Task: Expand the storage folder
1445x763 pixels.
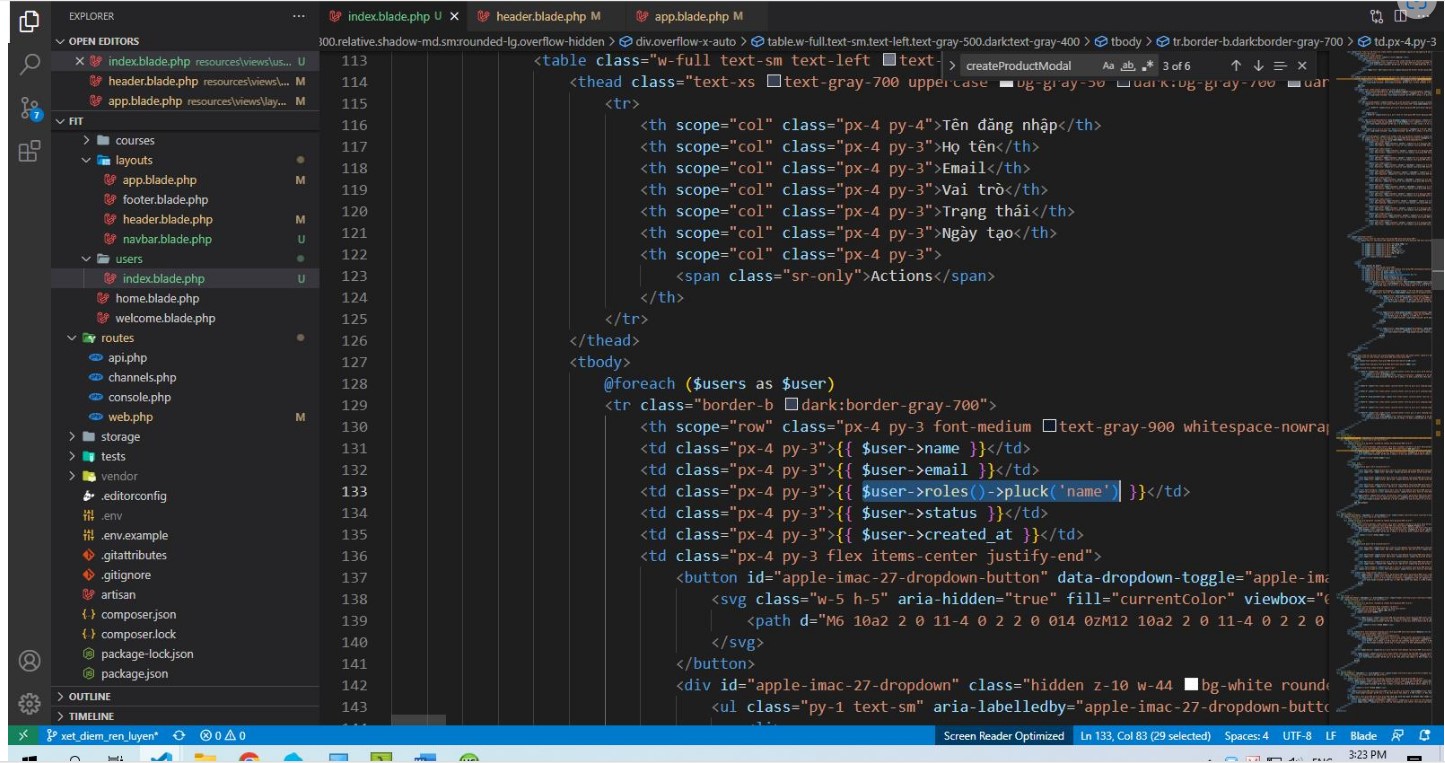Action: coord(120,437)
